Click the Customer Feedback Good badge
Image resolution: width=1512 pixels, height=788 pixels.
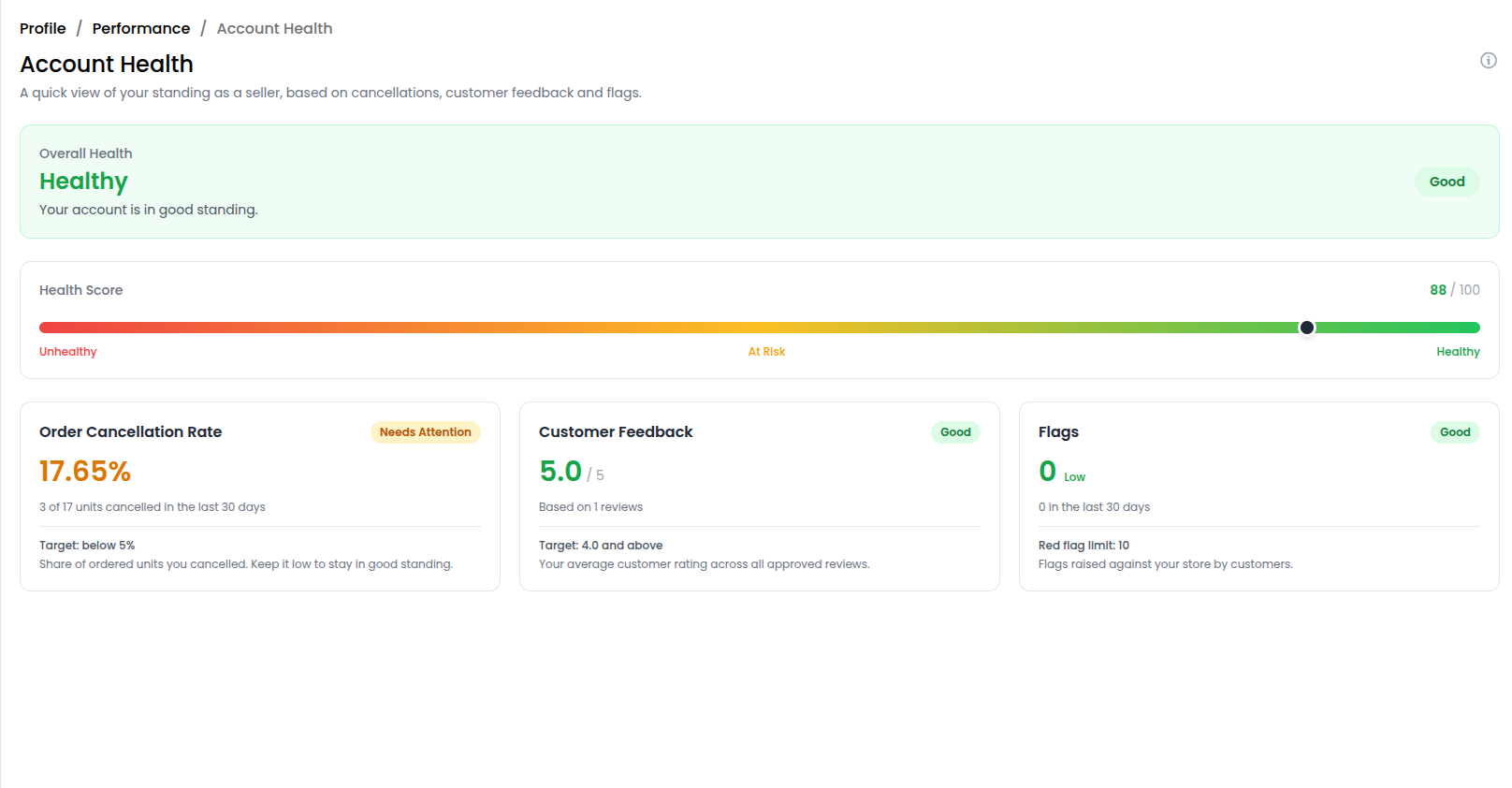pyautogui.click(x=955, y=432)
